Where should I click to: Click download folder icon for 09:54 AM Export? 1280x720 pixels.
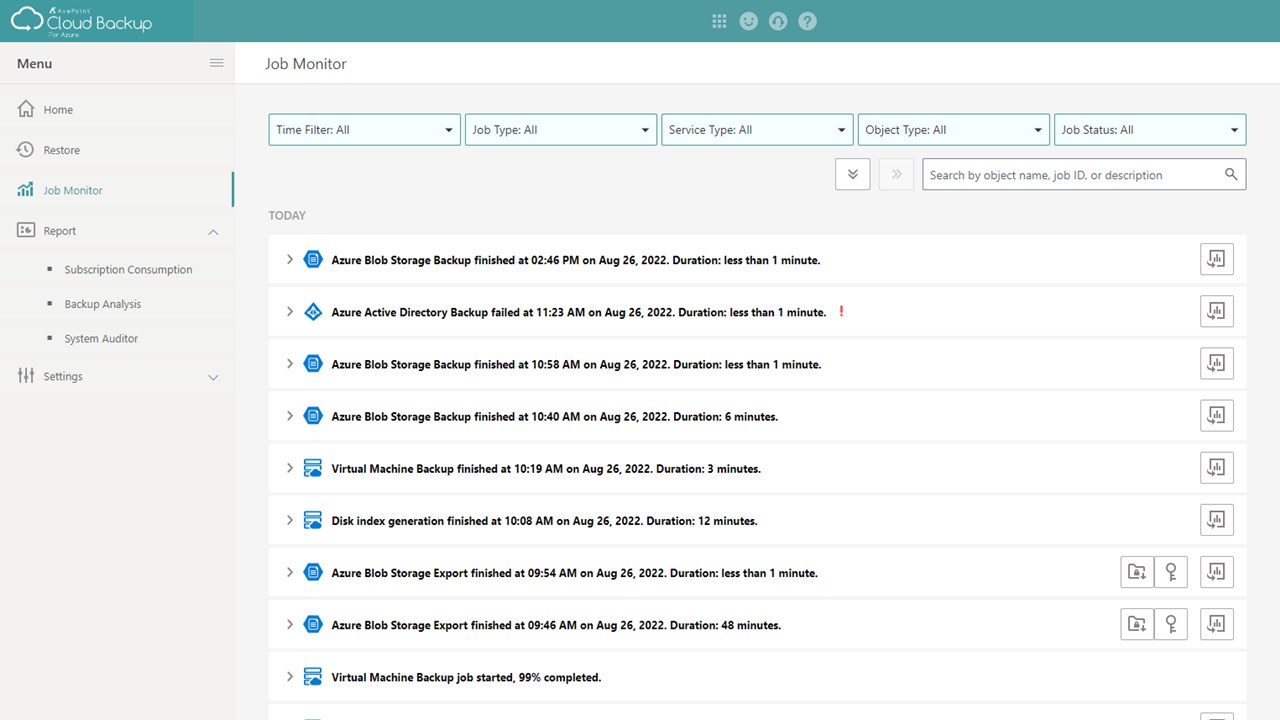tap(1137, 572)
